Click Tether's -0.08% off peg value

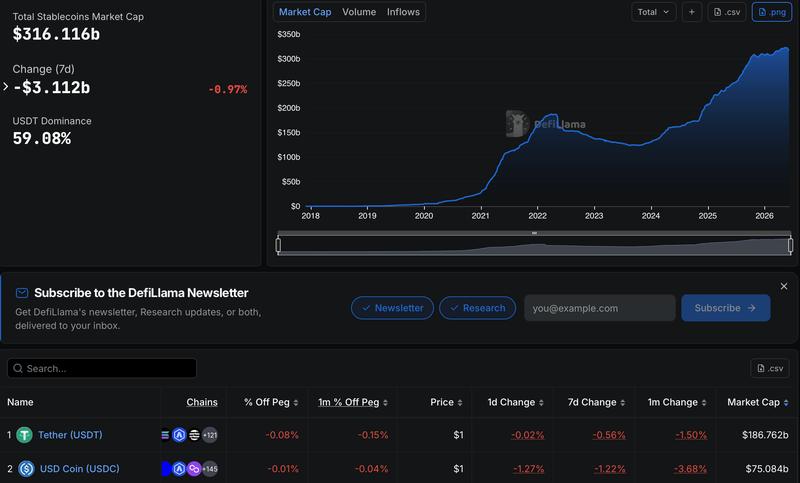click(x=282, y=435)
